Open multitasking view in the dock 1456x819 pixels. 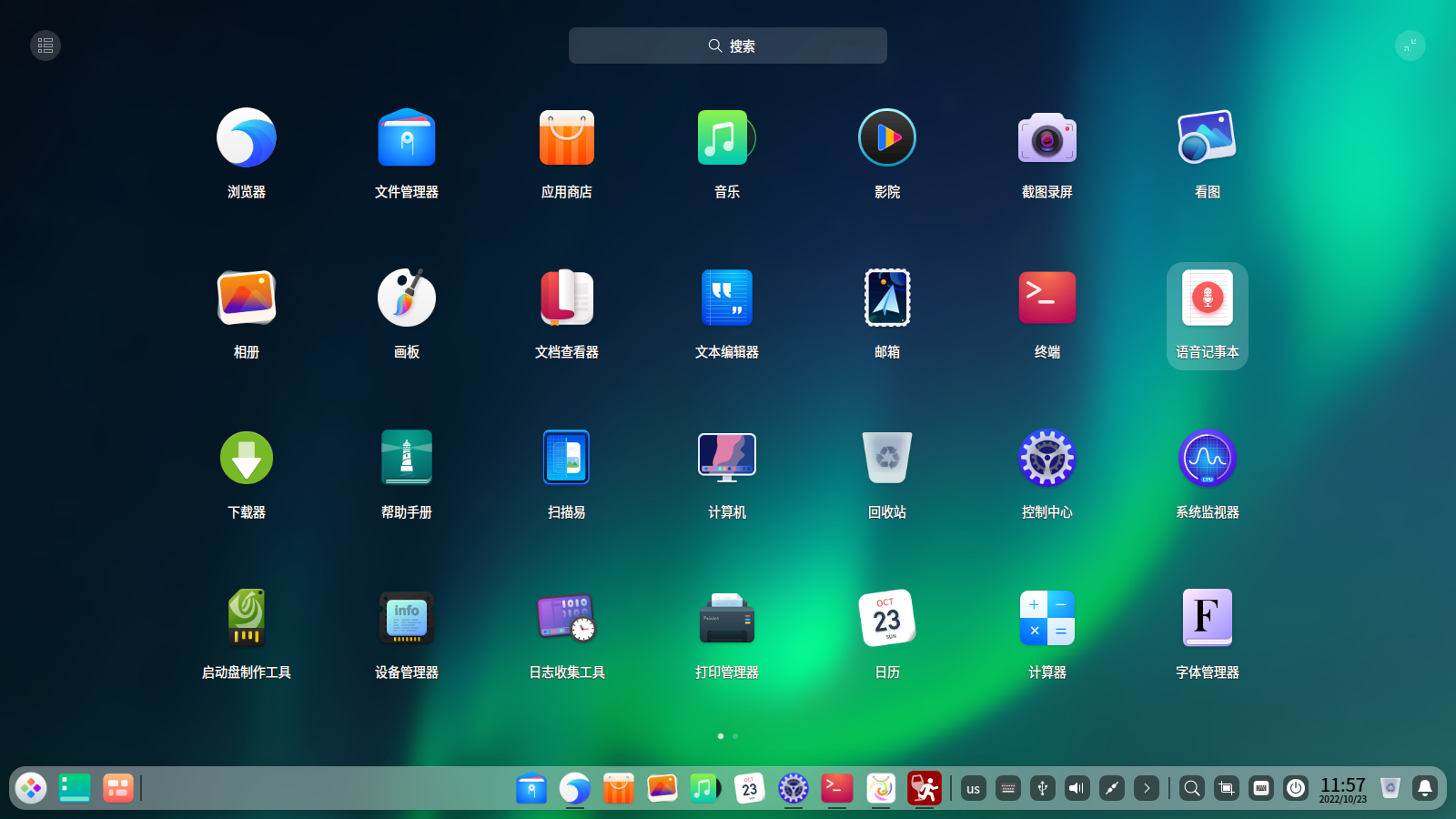point(118,788)
